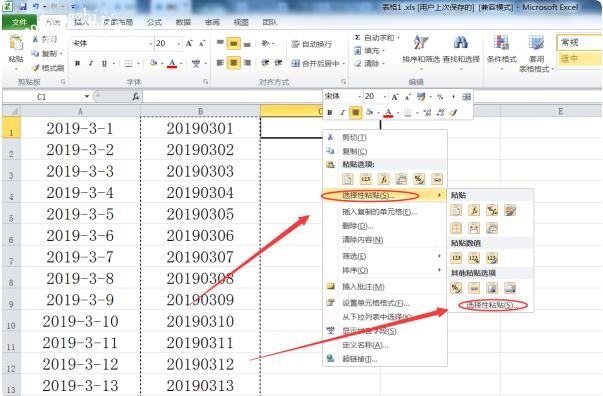Expand the font size 20 dropdown in ribbon
Viewport: 603px width, 396px height.
coord(178,43)
